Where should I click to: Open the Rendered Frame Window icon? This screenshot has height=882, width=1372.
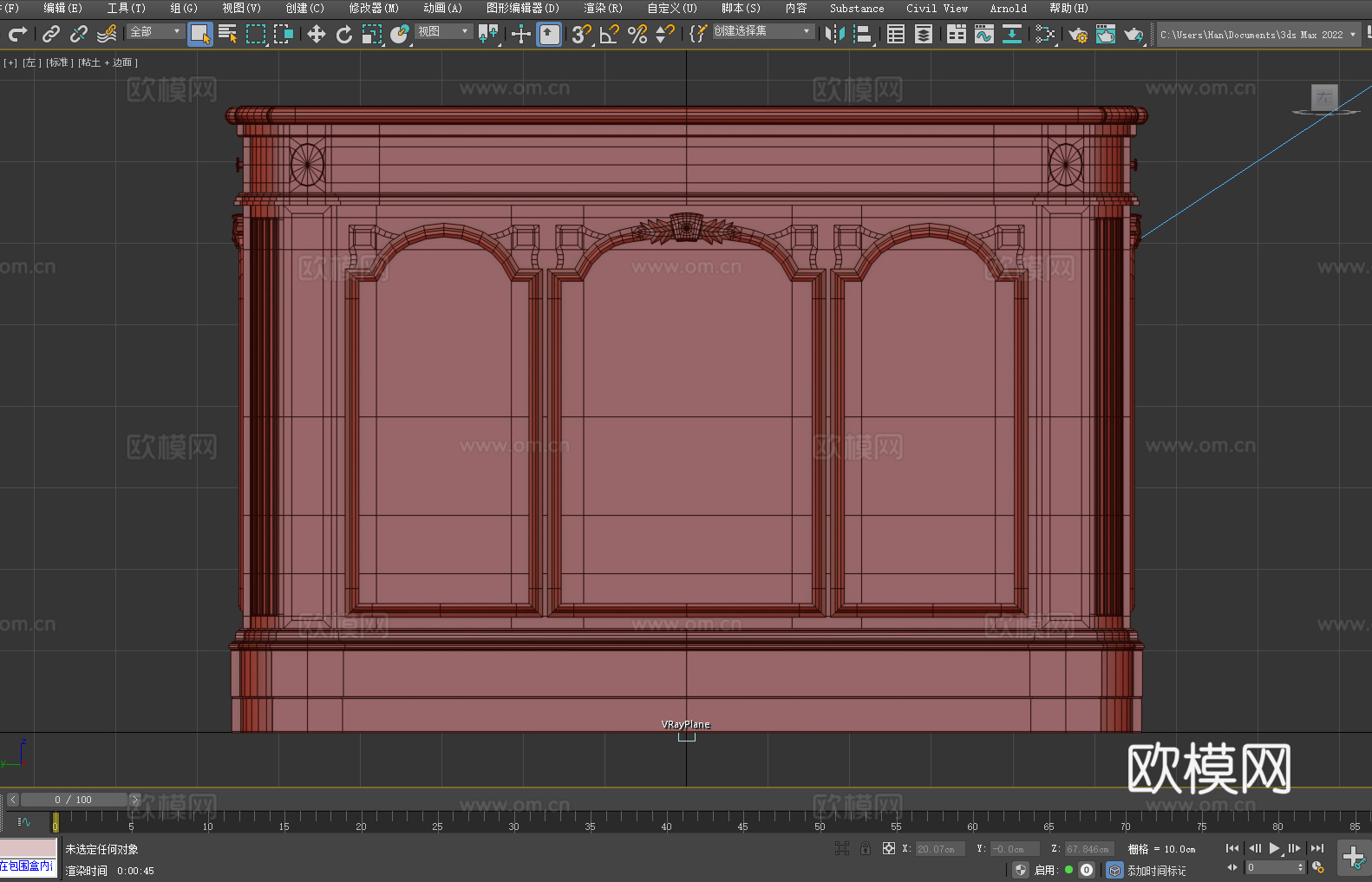[1106, 34]
